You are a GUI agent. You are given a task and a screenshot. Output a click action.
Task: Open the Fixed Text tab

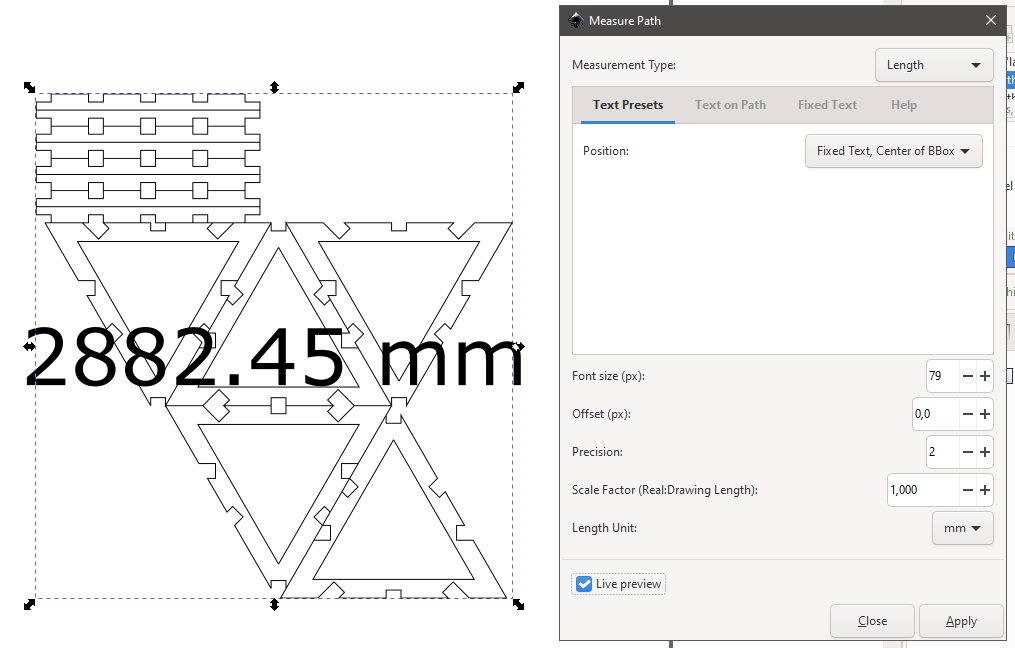coord(827,105)
